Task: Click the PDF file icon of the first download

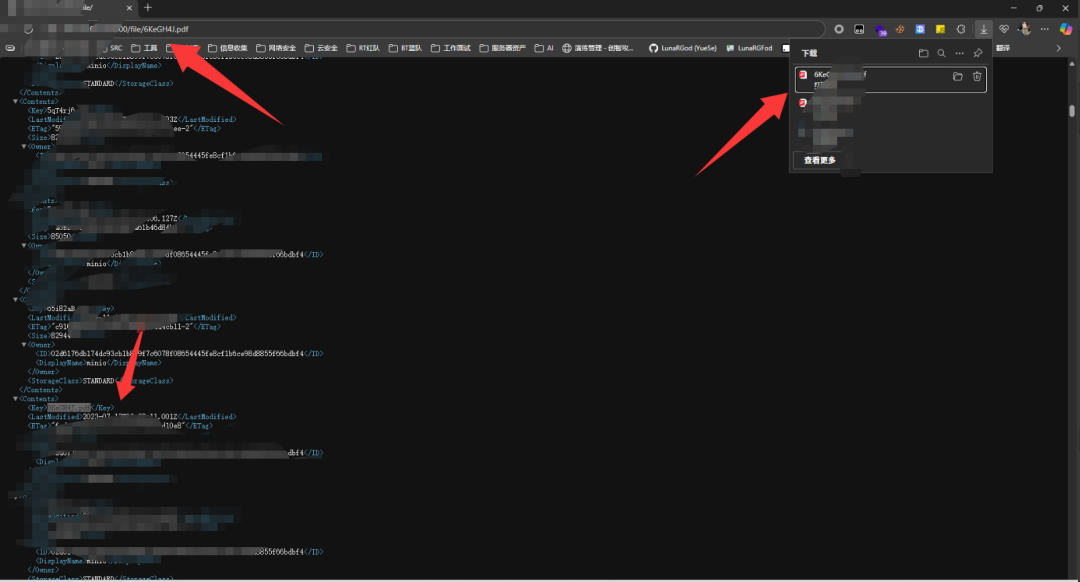Action: [803, 75]
